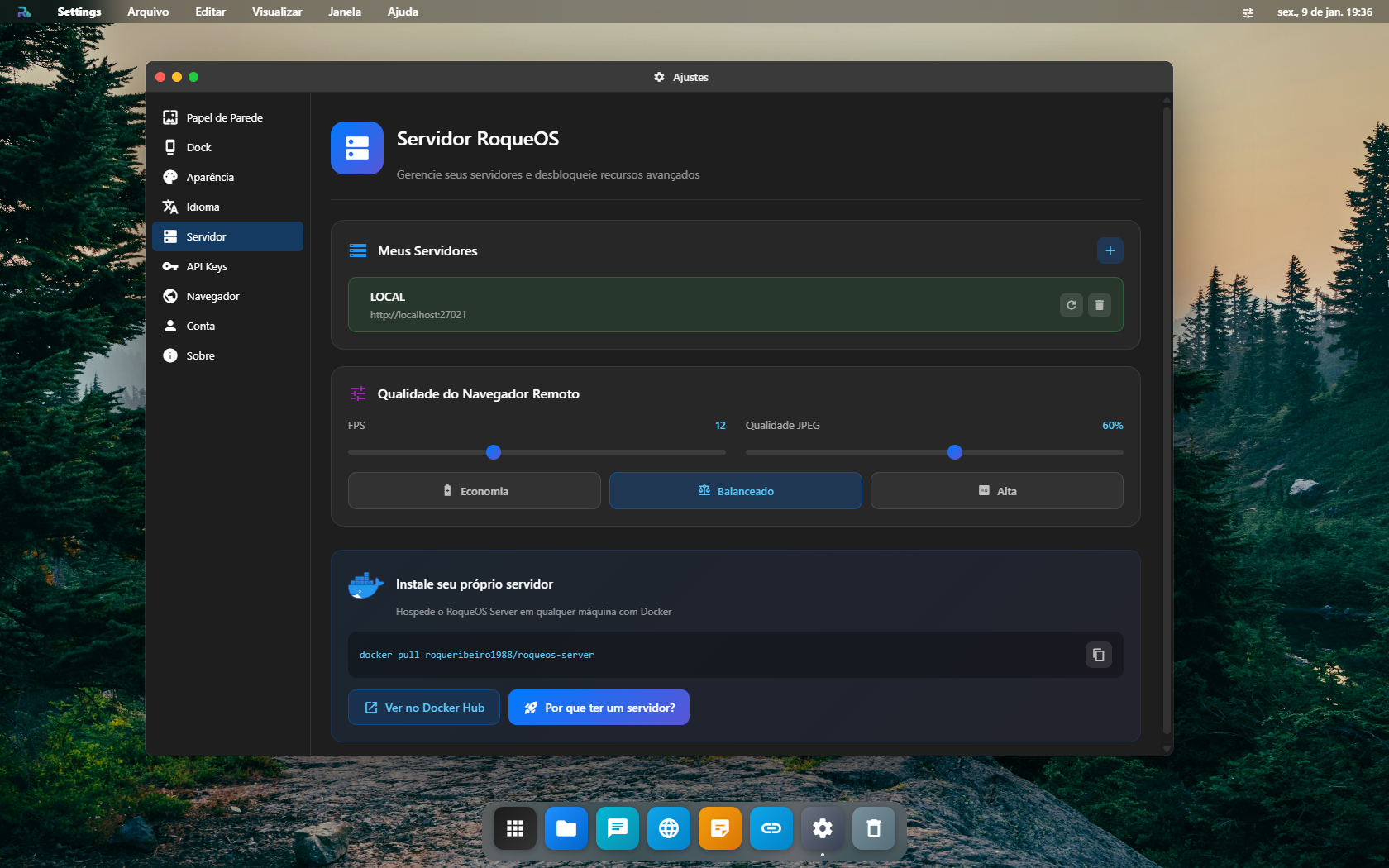Image resolution: width=1389 pixels, height=868 pixels.
Task: Open API Keys settings
Action: pos(227,266)
